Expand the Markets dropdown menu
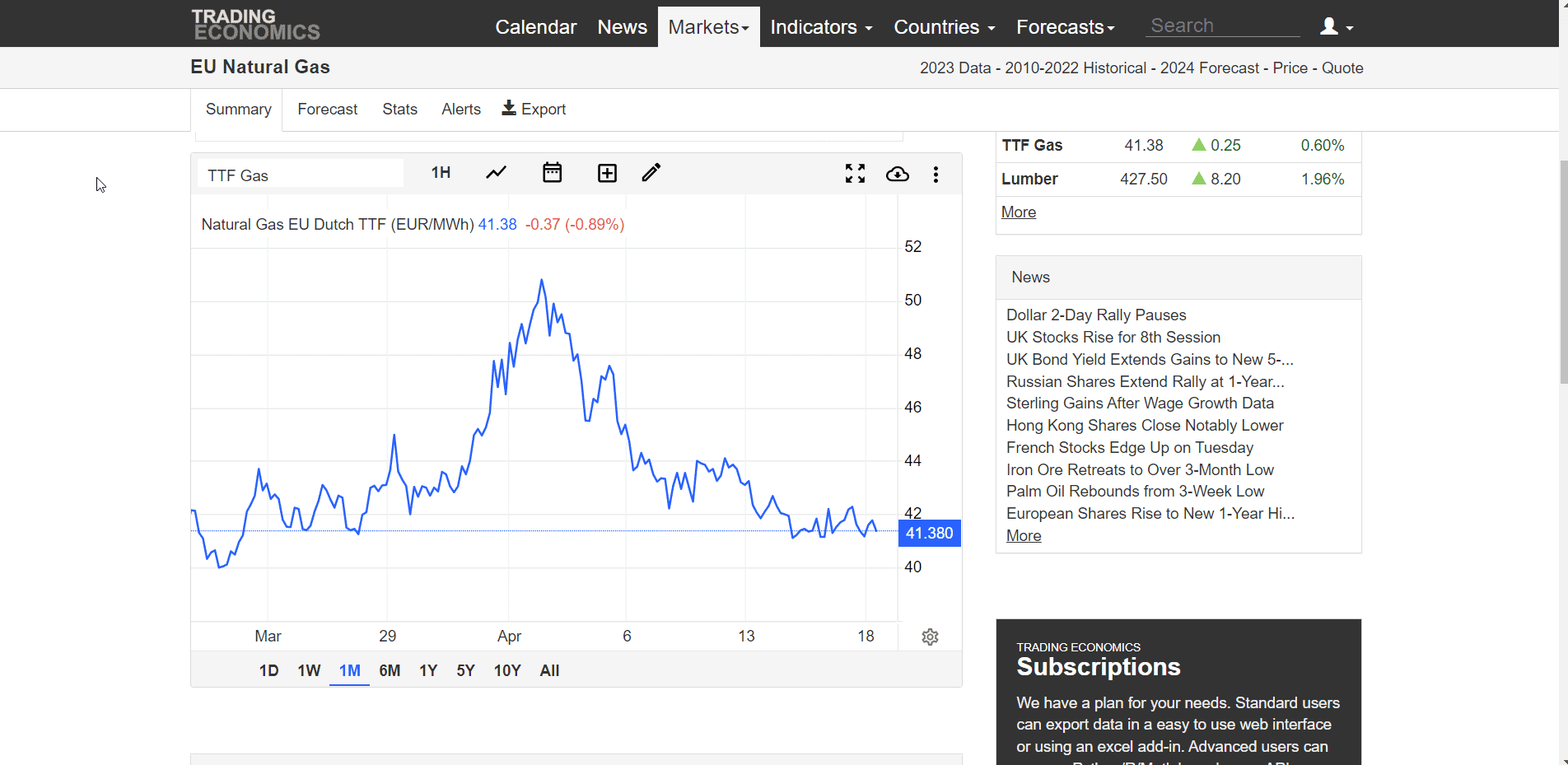This screenshot has width=1568, height=765. [x=708, y=27]
